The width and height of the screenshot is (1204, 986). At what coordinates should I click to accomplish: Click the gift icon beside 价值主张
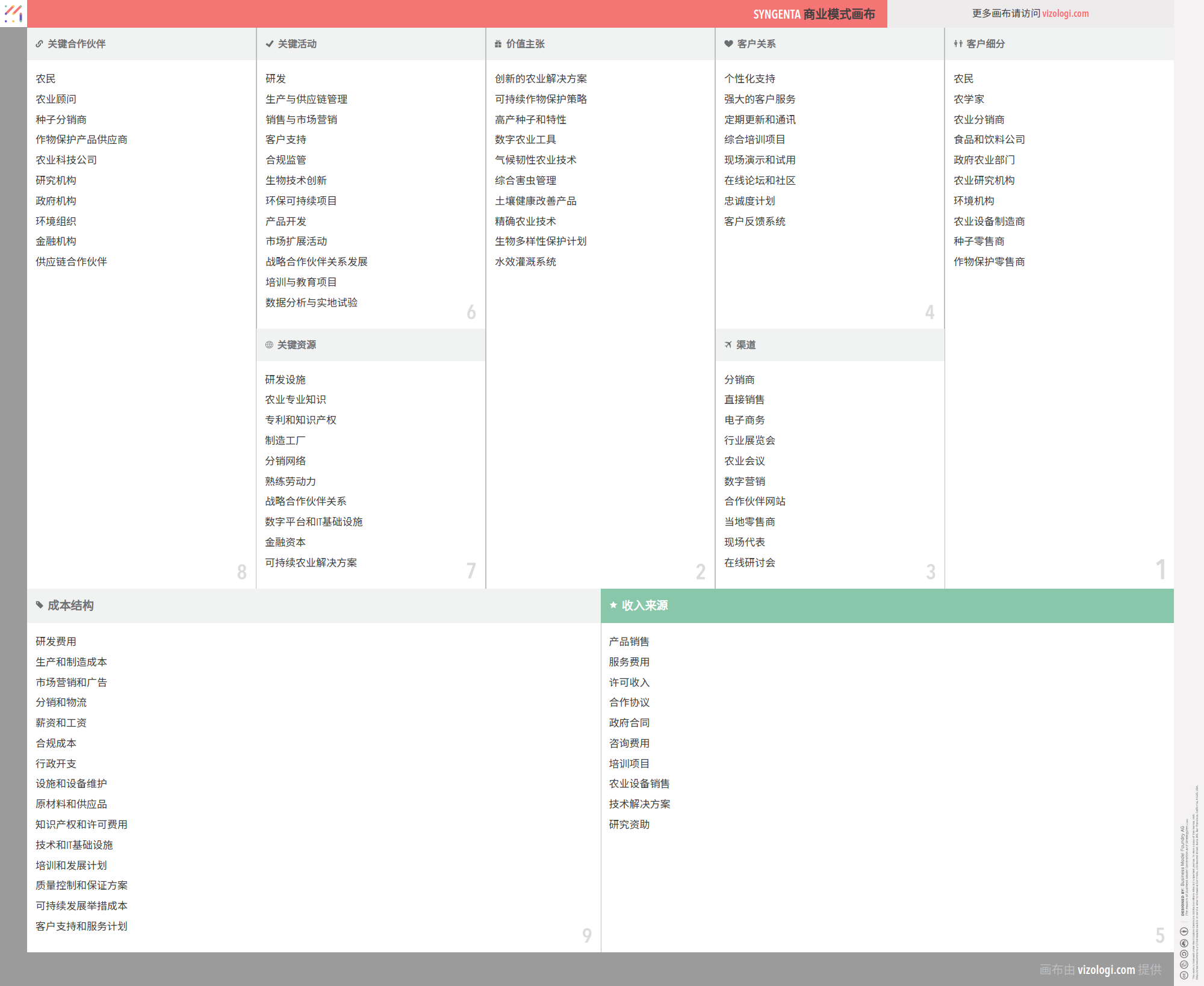[x=498, y=44]
